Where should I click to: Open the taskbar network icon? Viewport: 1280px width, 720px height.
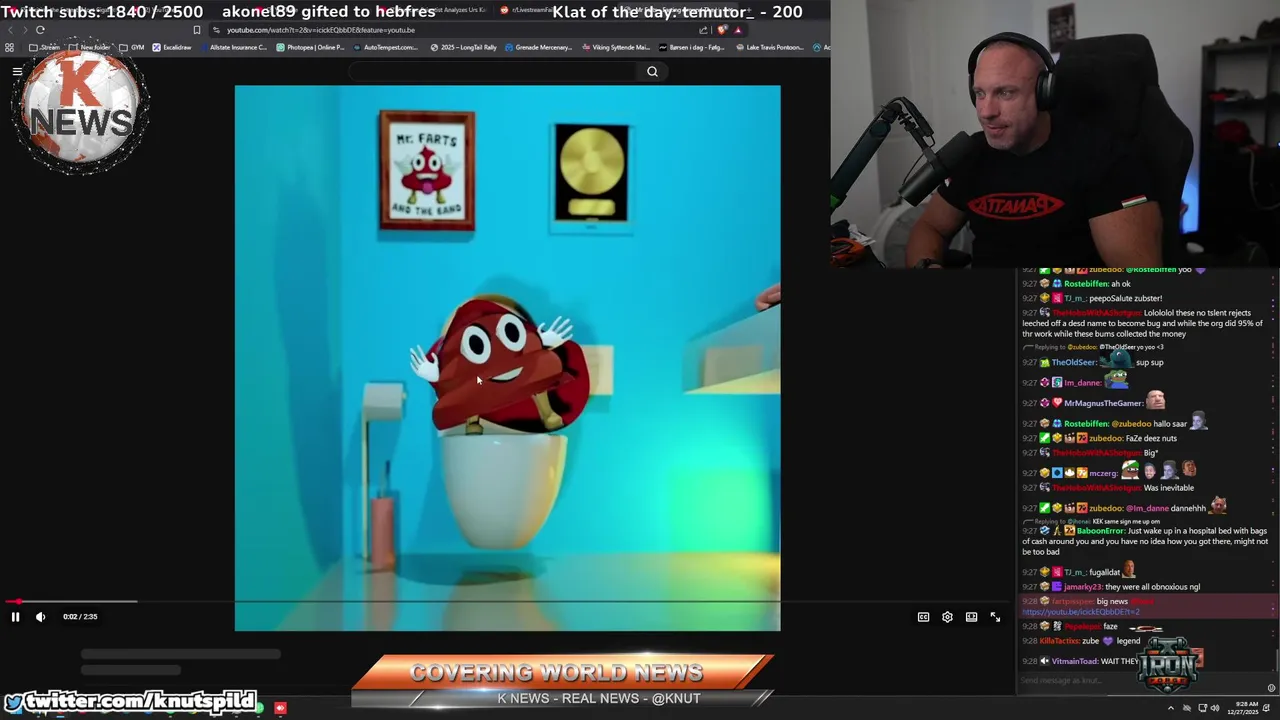pos(1202,708)
